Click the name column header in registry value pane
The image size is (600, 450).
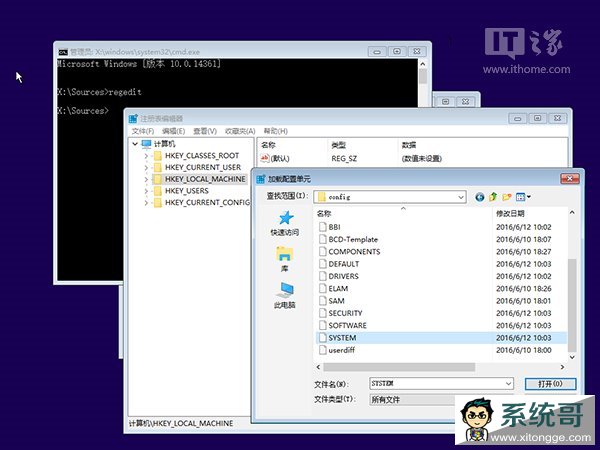[x=268, y=145]
